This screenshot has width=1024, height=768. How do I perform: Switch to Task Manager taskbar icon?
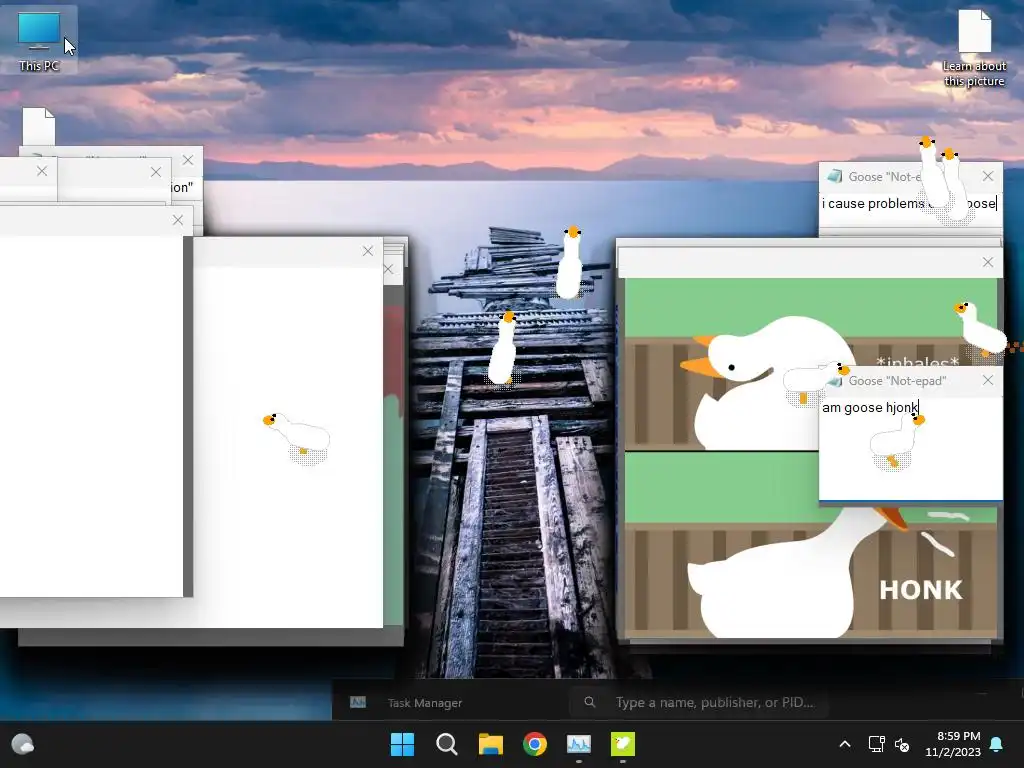[579, 744]
